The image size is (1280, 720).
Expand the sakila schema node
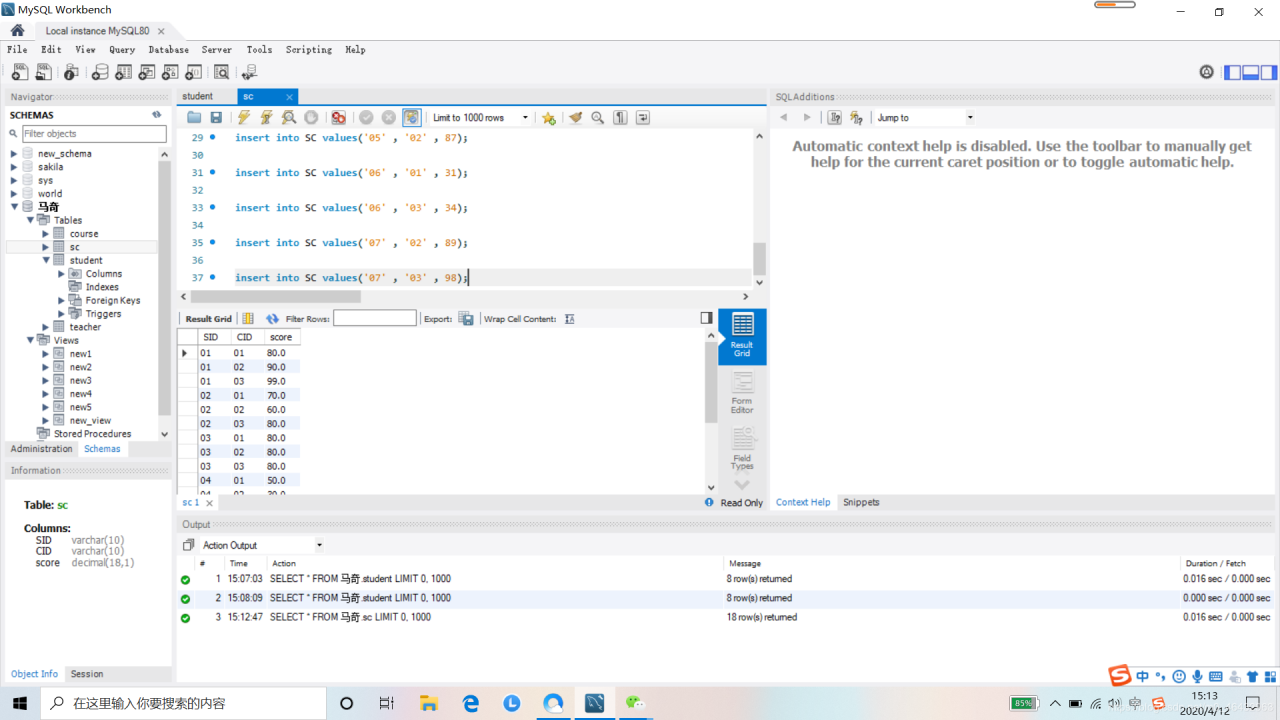coord(14,167)
